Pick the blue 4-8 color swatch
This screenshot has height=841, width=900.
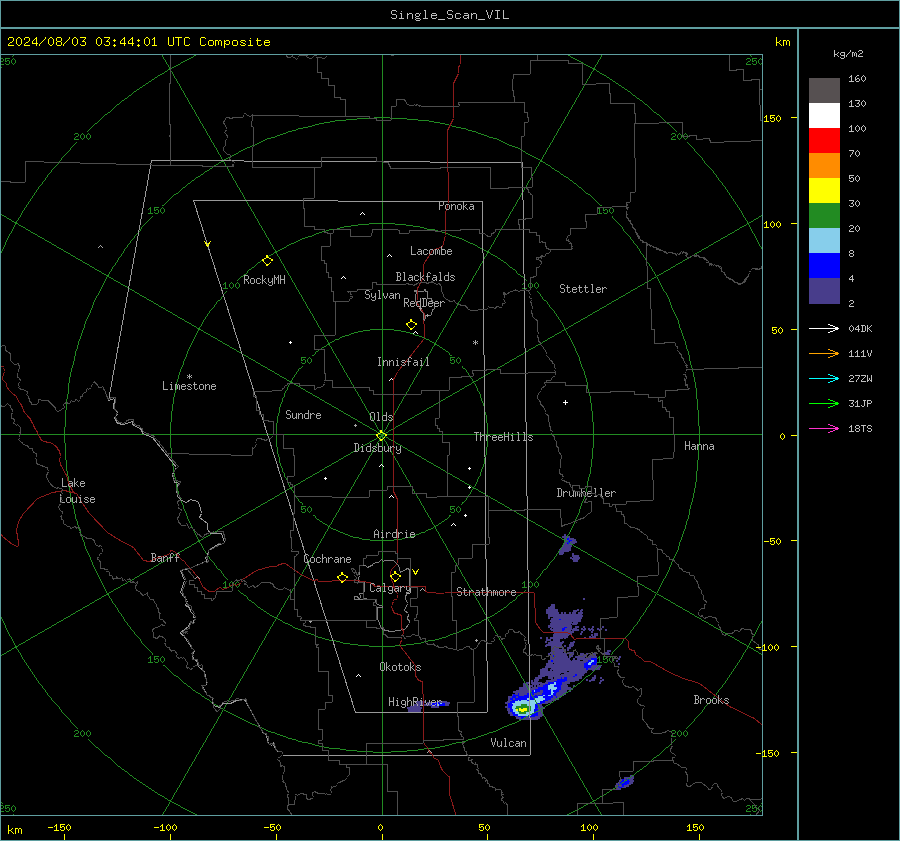point(824,265)
